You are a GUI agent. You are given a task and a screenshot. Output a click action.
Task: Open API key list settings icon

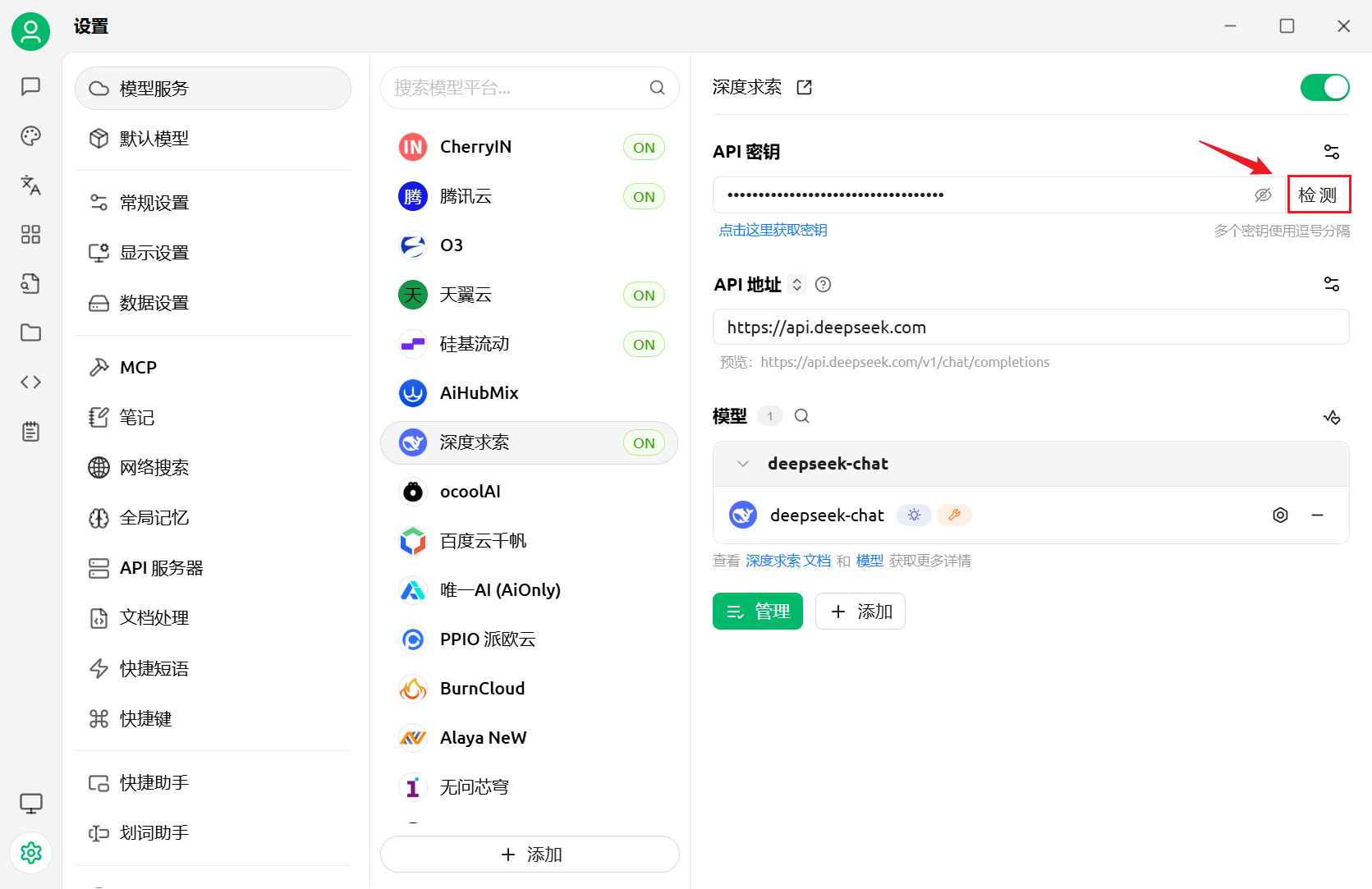pos(1332,152)
